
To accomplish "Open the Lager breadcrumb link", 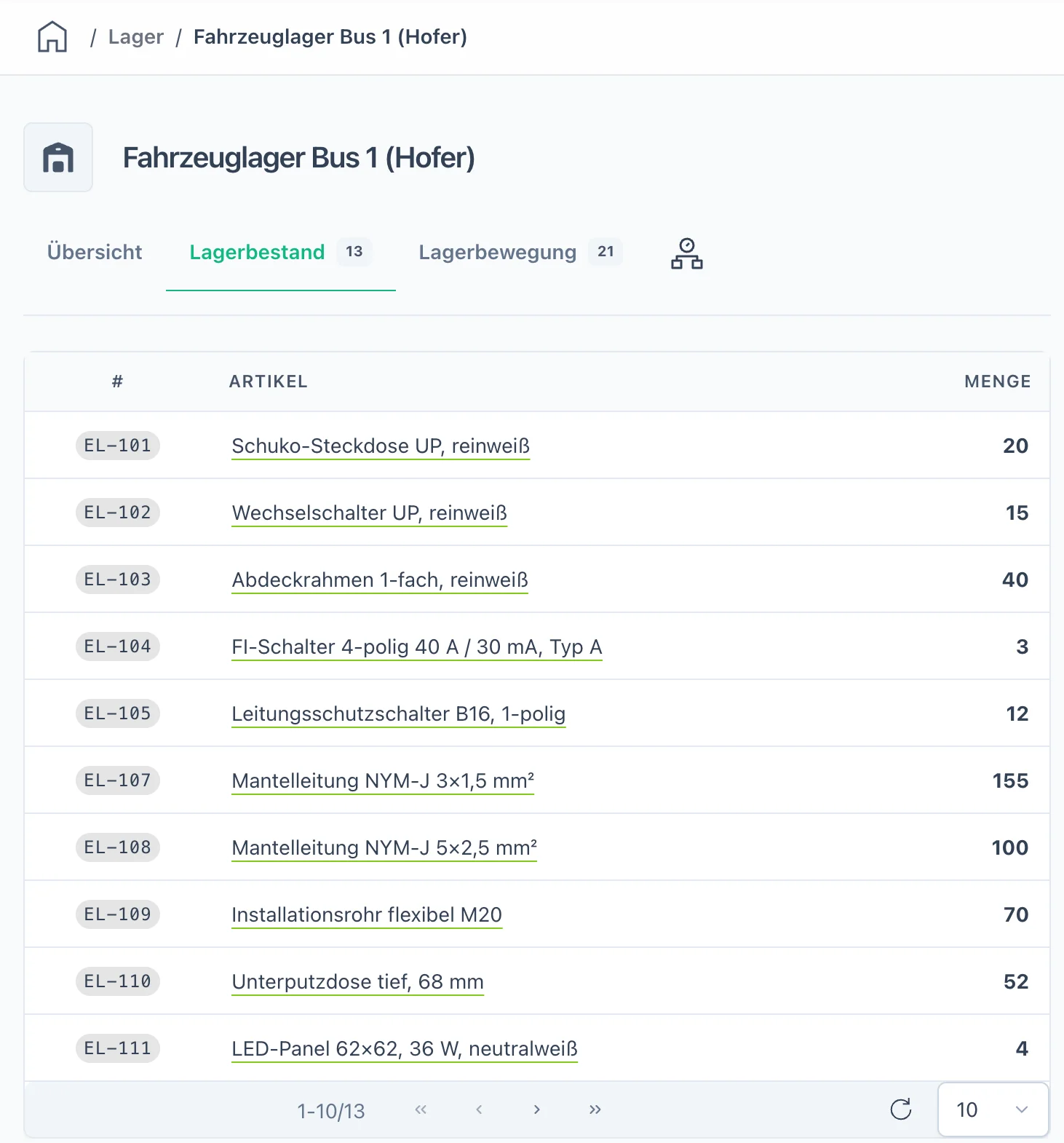I will click(x=136, y=36).
